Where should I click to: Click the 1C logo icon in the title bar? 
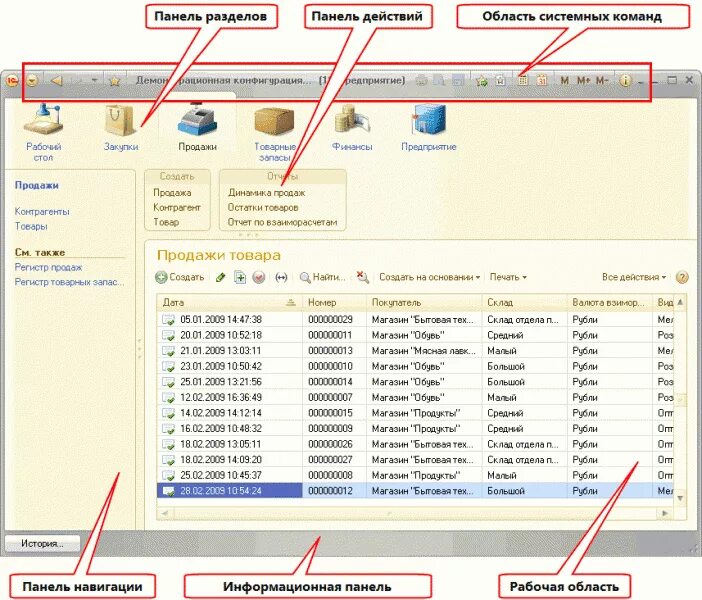click(x=12, y=81)
